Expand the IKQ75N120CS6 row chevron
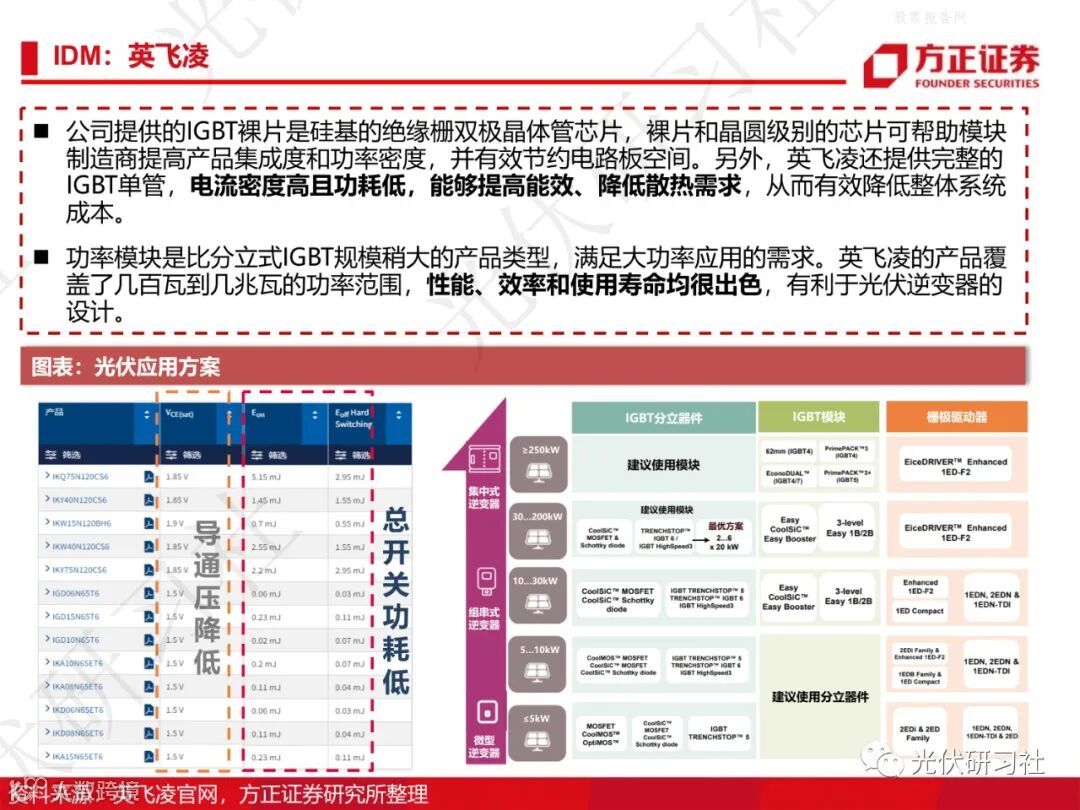The width and height of the screenshot is (1080, 810). [47, 476]
